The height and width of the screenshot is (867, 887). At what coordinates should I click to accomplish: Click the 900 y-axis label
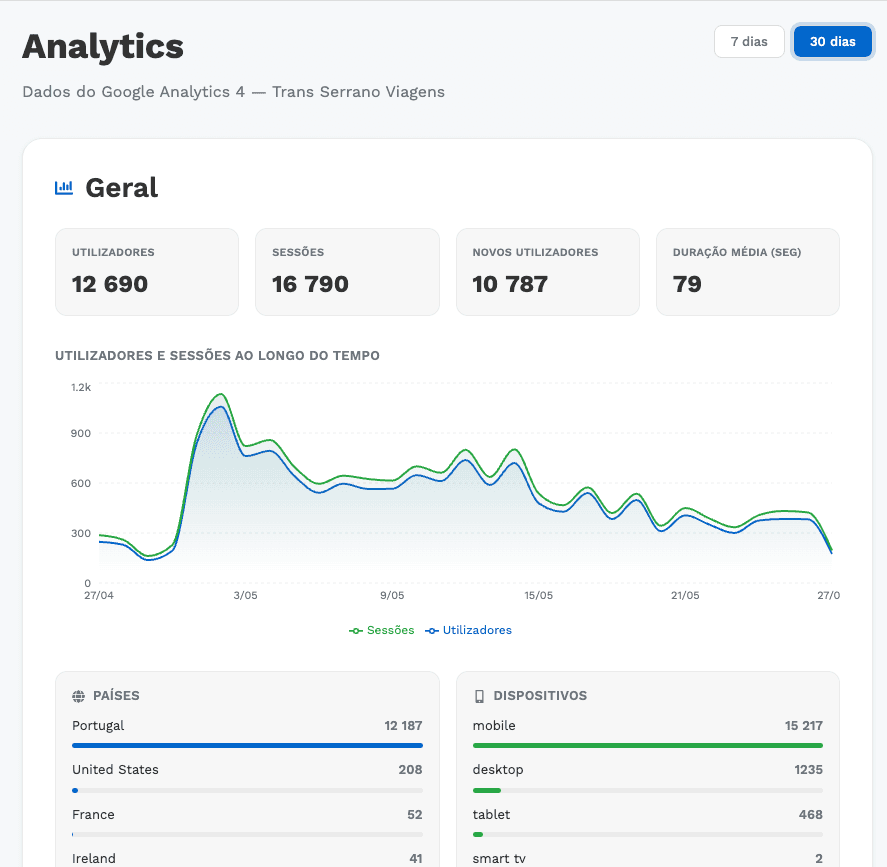(x=80, y=433)
